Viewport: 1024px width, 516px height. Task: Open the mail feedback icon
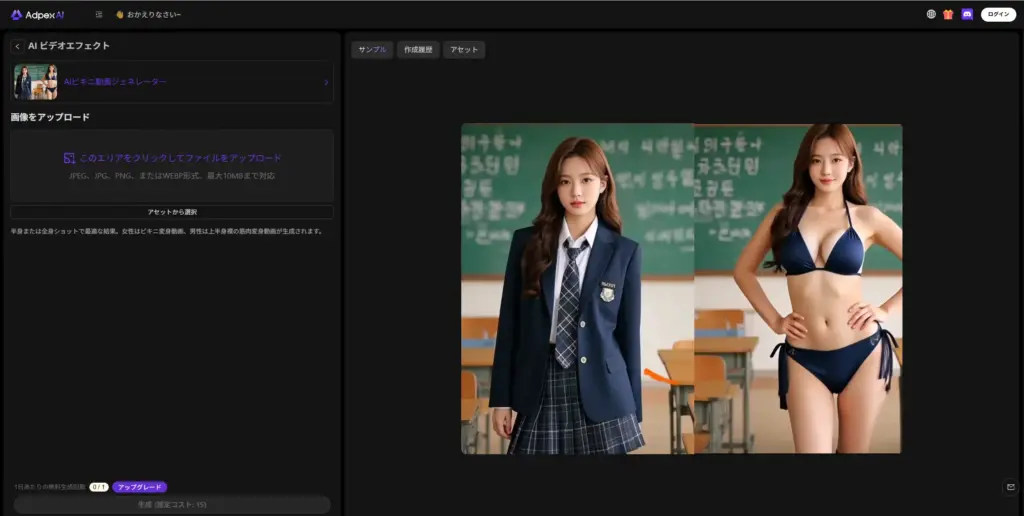[x=1011, y=487]
